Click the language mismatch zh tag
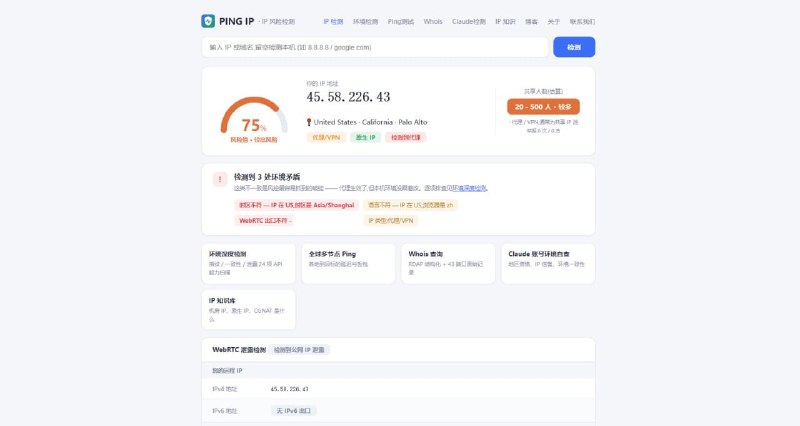The width and height of the screenshot is (800, 426). 411,205
